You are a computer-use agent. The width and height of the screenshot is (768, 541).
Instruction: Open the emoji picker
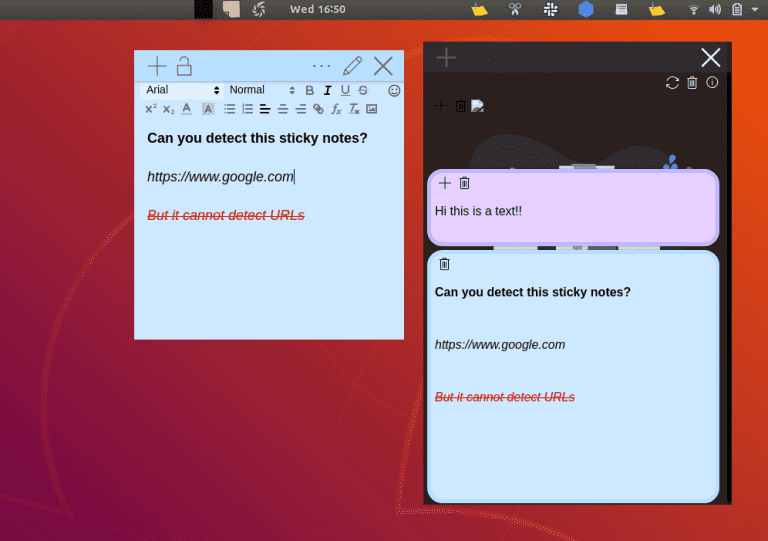tap(394, 91)
